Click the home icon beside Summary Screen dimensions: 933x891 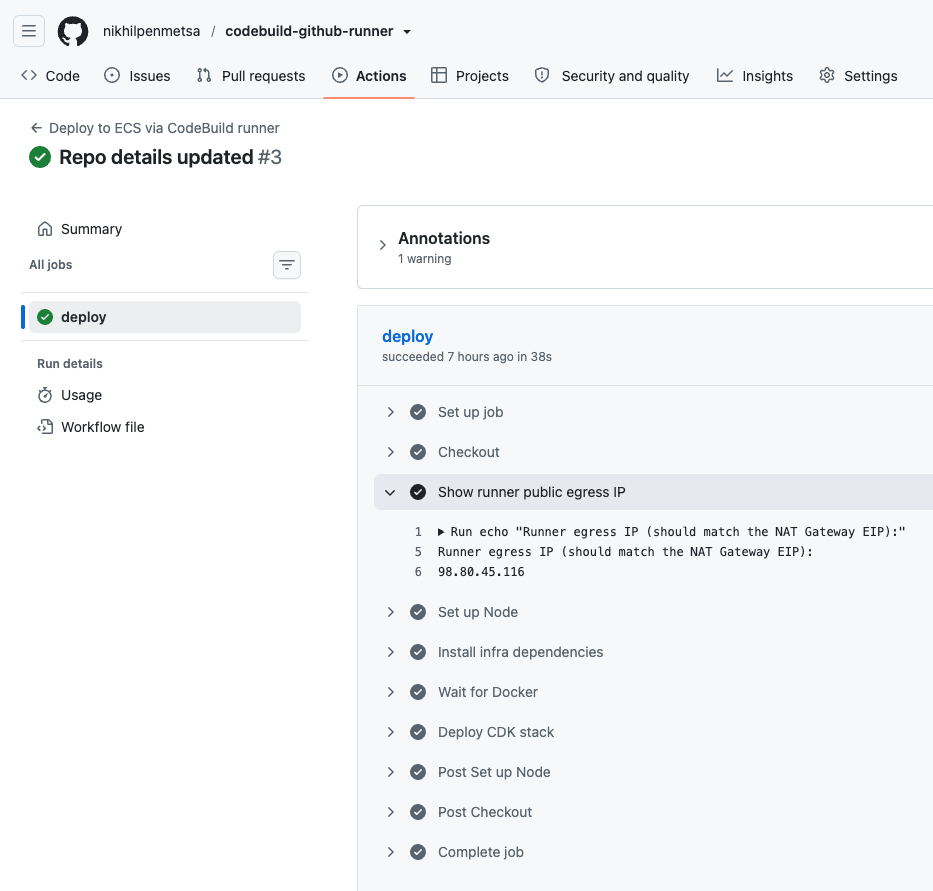pos(45,229)
